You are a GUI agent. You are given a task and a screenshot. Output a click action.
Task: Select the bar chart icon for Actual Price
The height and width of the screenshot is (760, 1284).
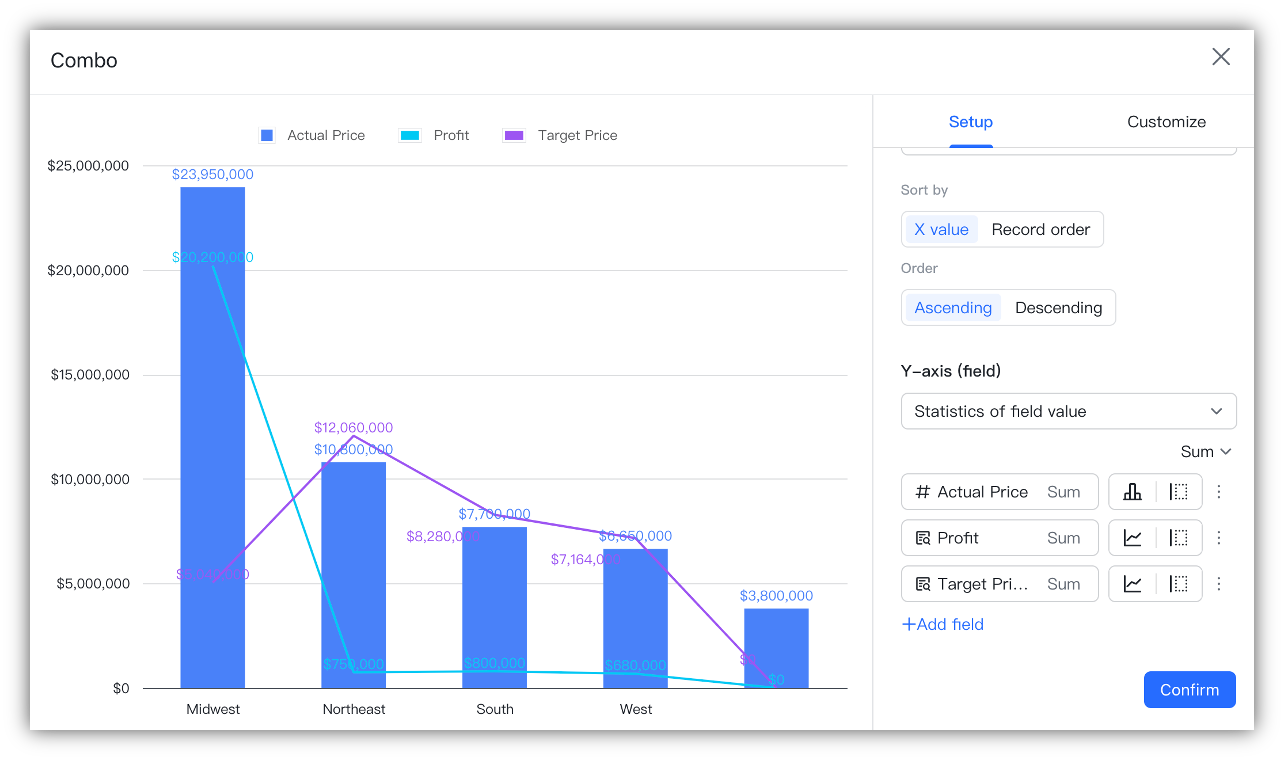point(1134,491)
